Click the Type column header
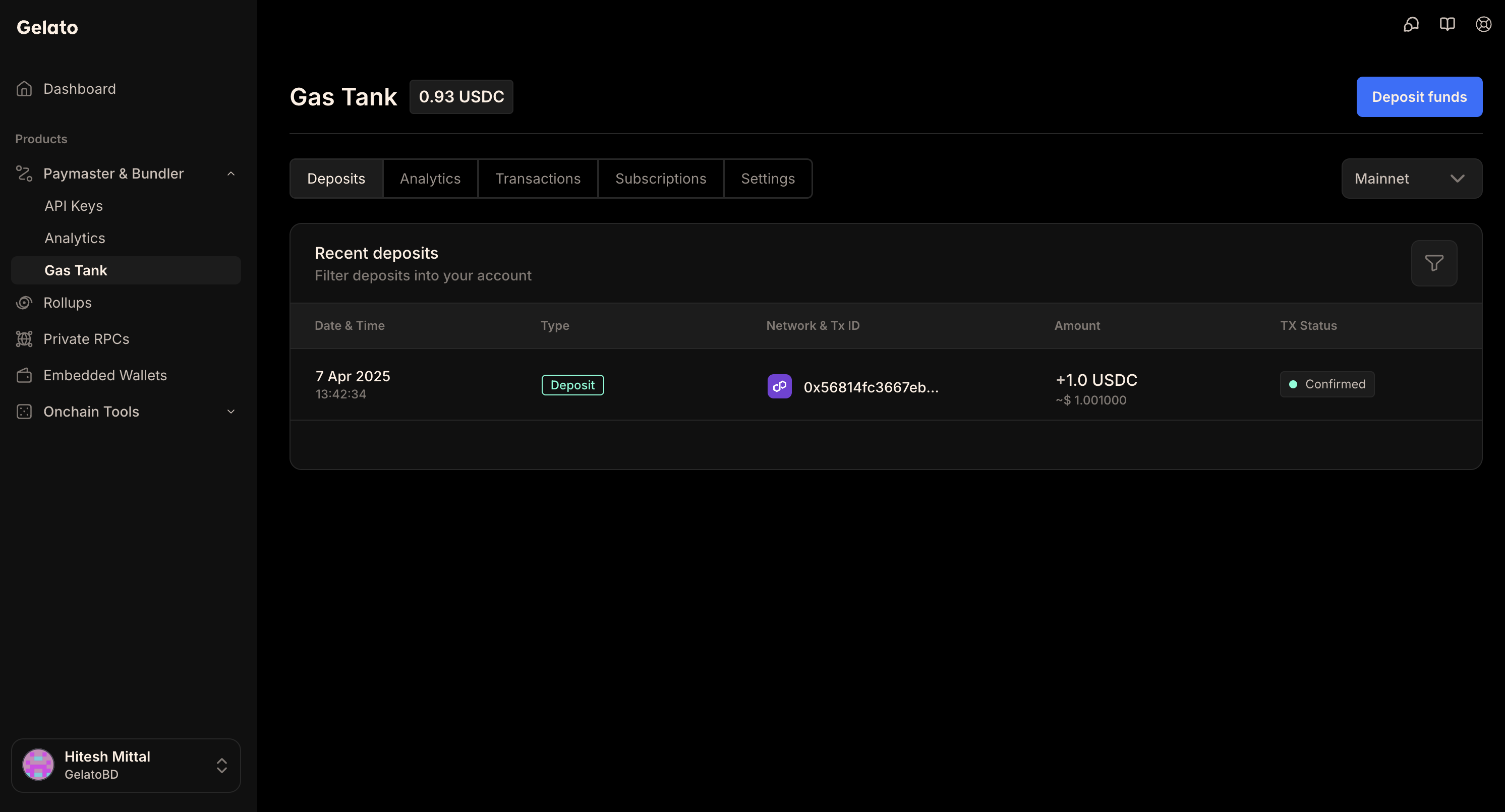Image resolution: width=1505 pixels, height=812 pixels. point(554,325)
